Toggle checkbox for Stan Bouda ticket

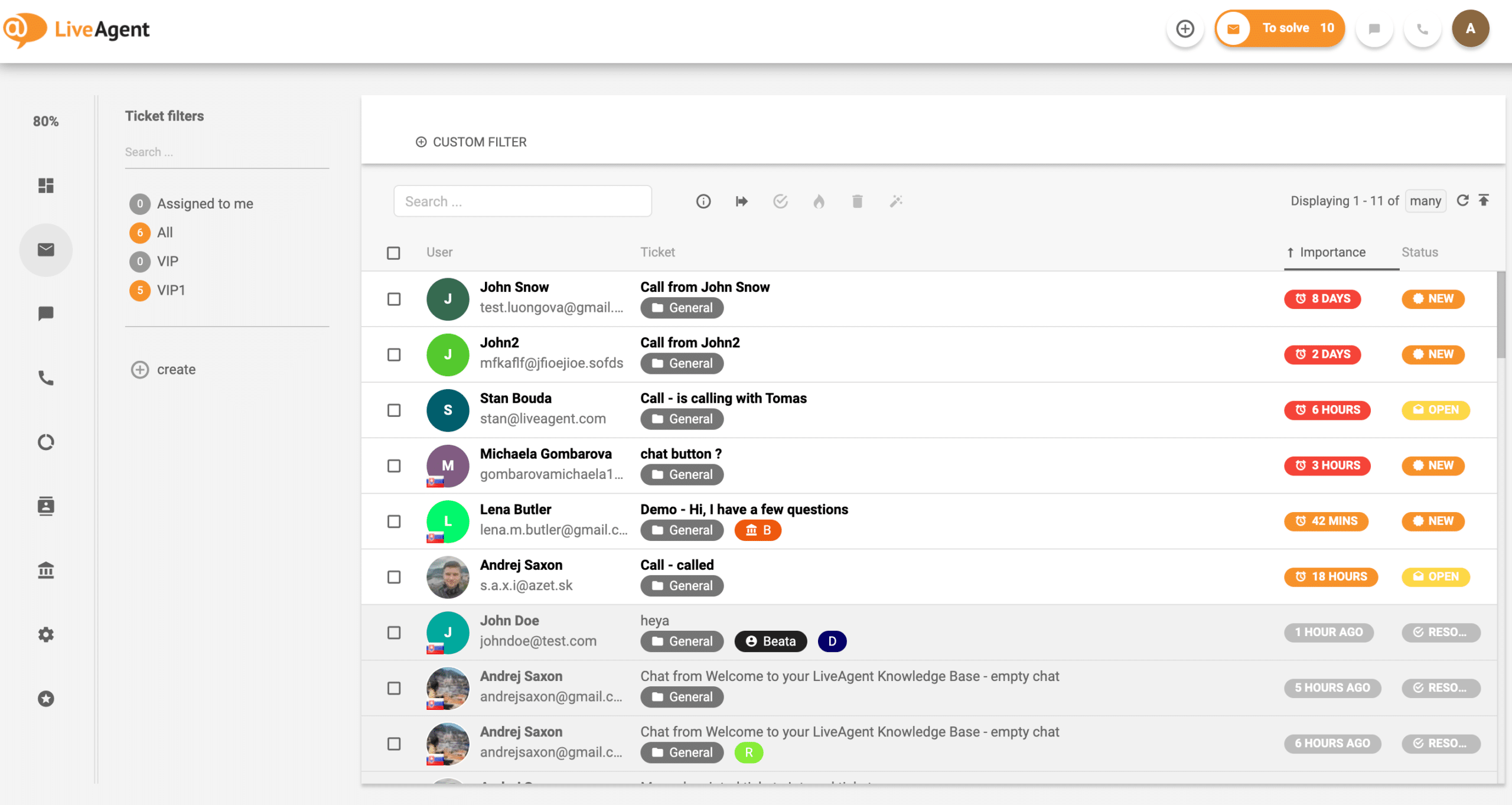[x=394, y=409]
